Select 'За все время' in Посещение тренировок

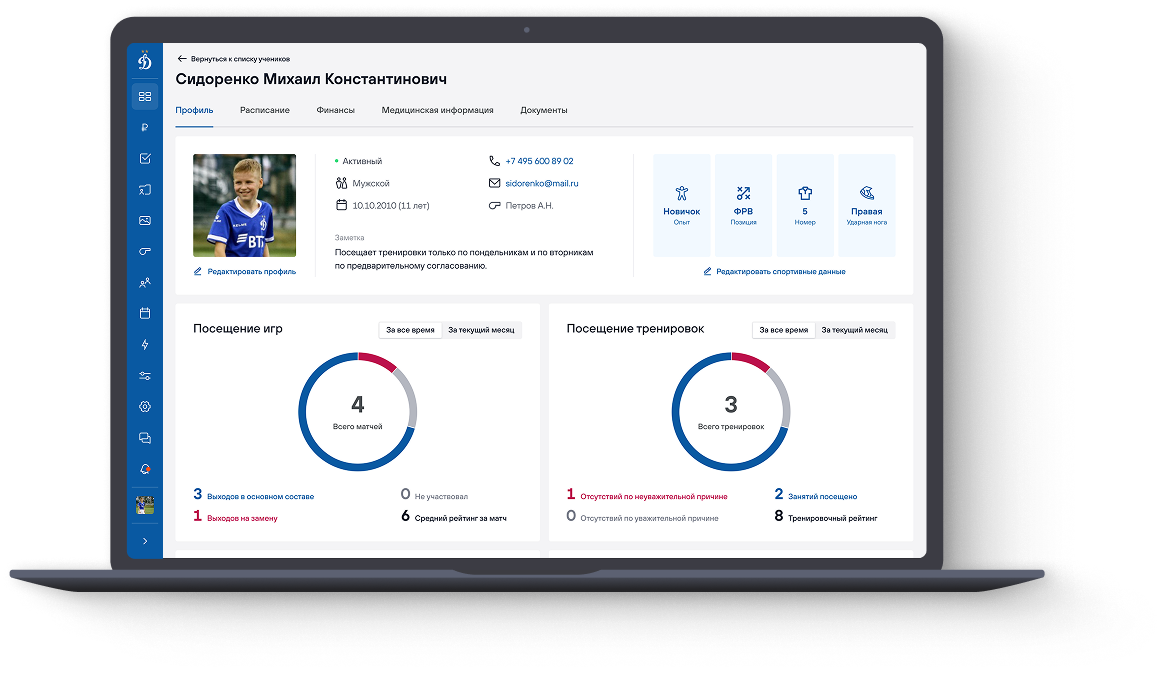tap(783, 329)
